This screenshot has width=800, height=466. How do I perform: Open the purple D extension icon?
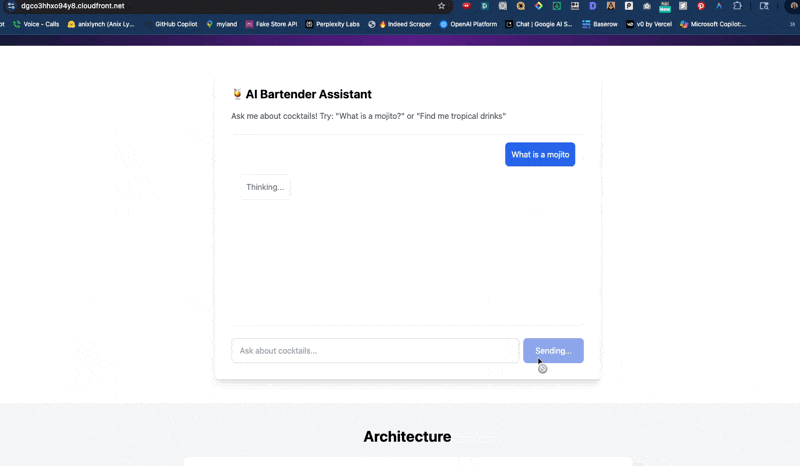[x=592, y=6]
